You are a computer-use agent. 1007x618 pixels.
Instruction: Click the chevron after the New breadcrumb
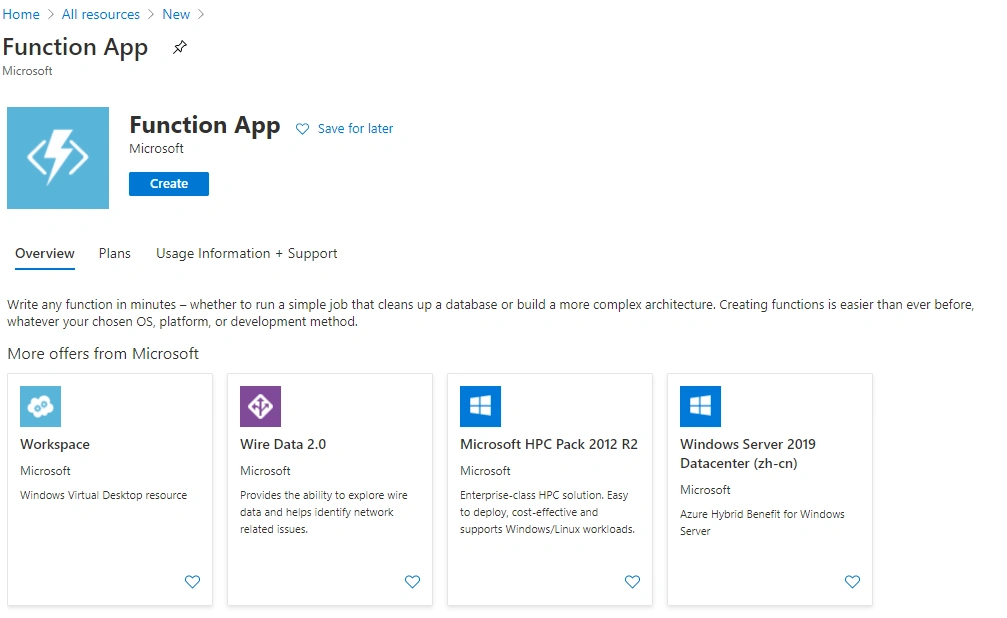point(200,14)
